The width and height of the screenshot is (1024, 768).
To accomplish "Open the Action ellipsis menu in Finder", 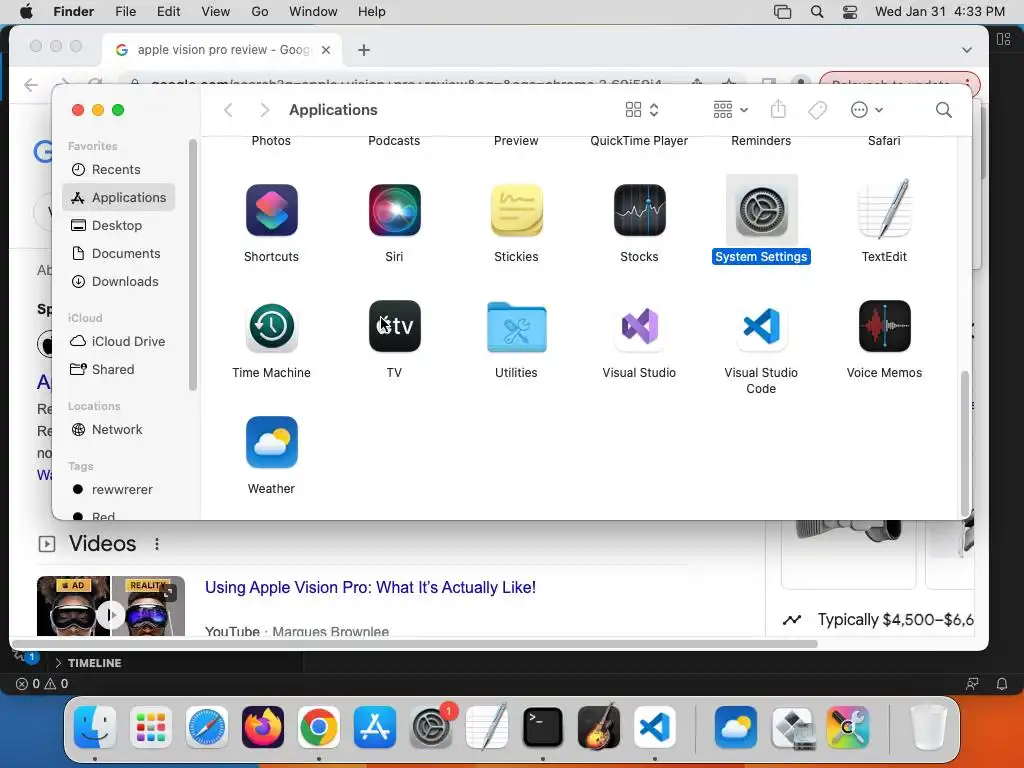I will click(866, 110).
